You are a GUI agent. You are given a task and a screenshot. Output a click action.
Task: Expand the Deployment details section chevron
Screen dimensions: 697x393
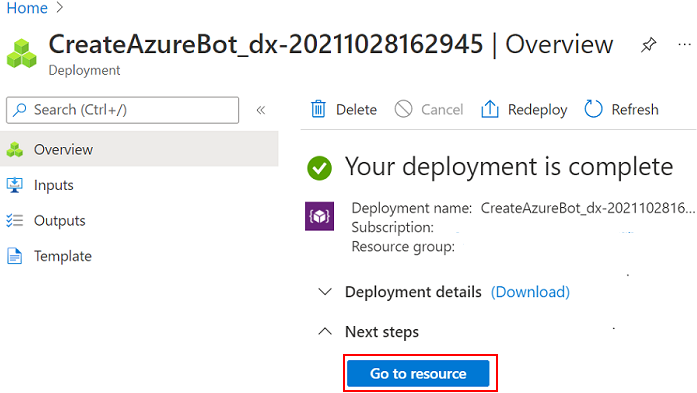325,292
